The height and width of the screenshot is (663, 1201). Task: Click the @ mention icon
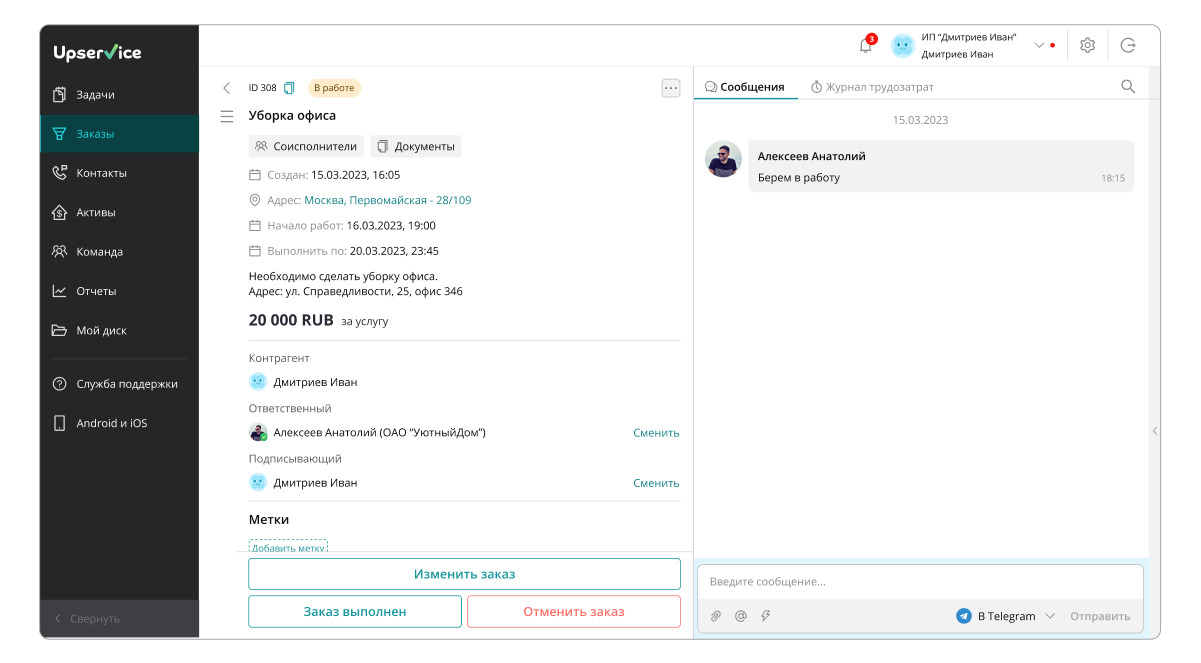[x=741, y=616]
